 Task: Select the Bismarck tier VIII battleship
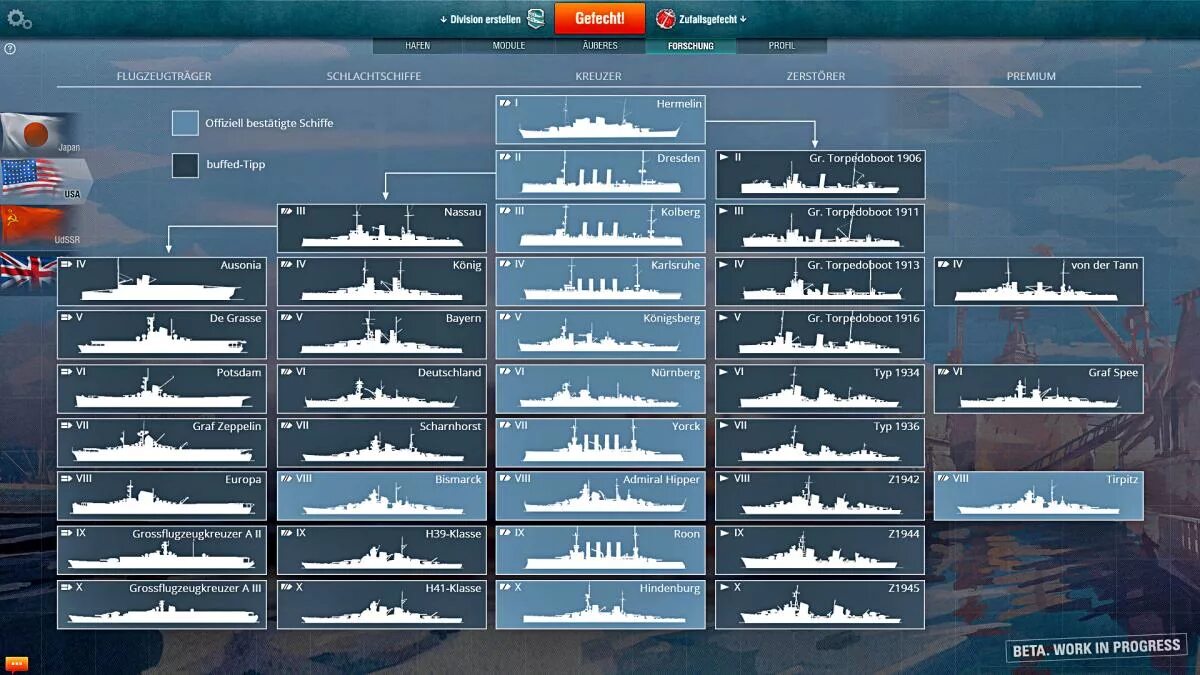pos(381,495)
